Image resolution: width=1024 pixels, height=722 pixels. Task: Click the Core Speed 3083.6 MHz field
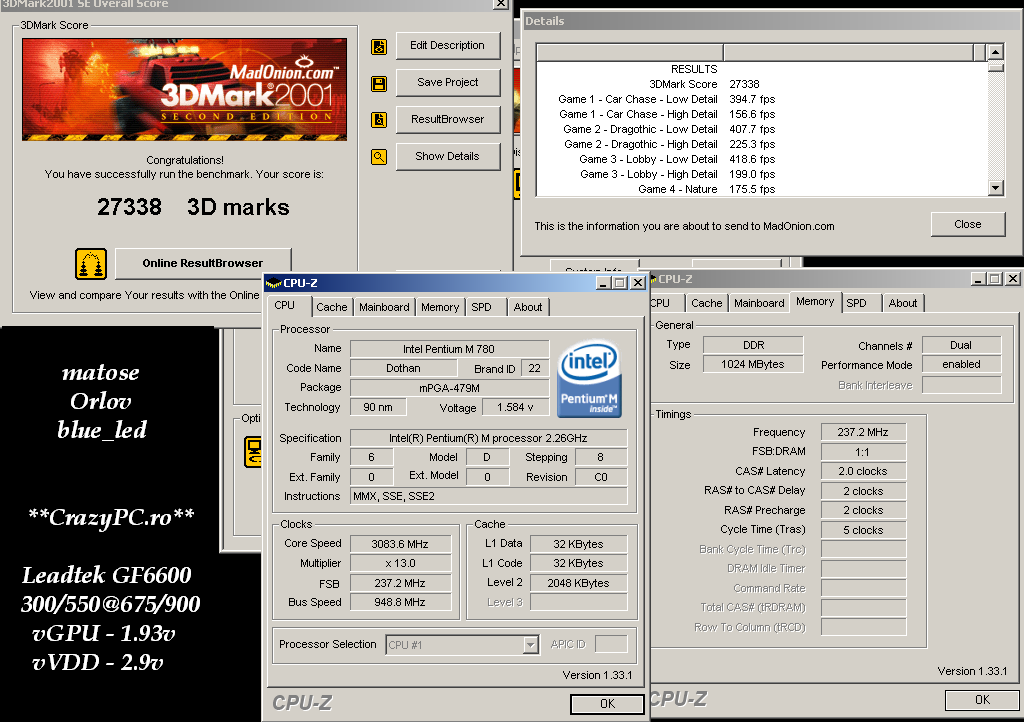(x=400, y=544)
